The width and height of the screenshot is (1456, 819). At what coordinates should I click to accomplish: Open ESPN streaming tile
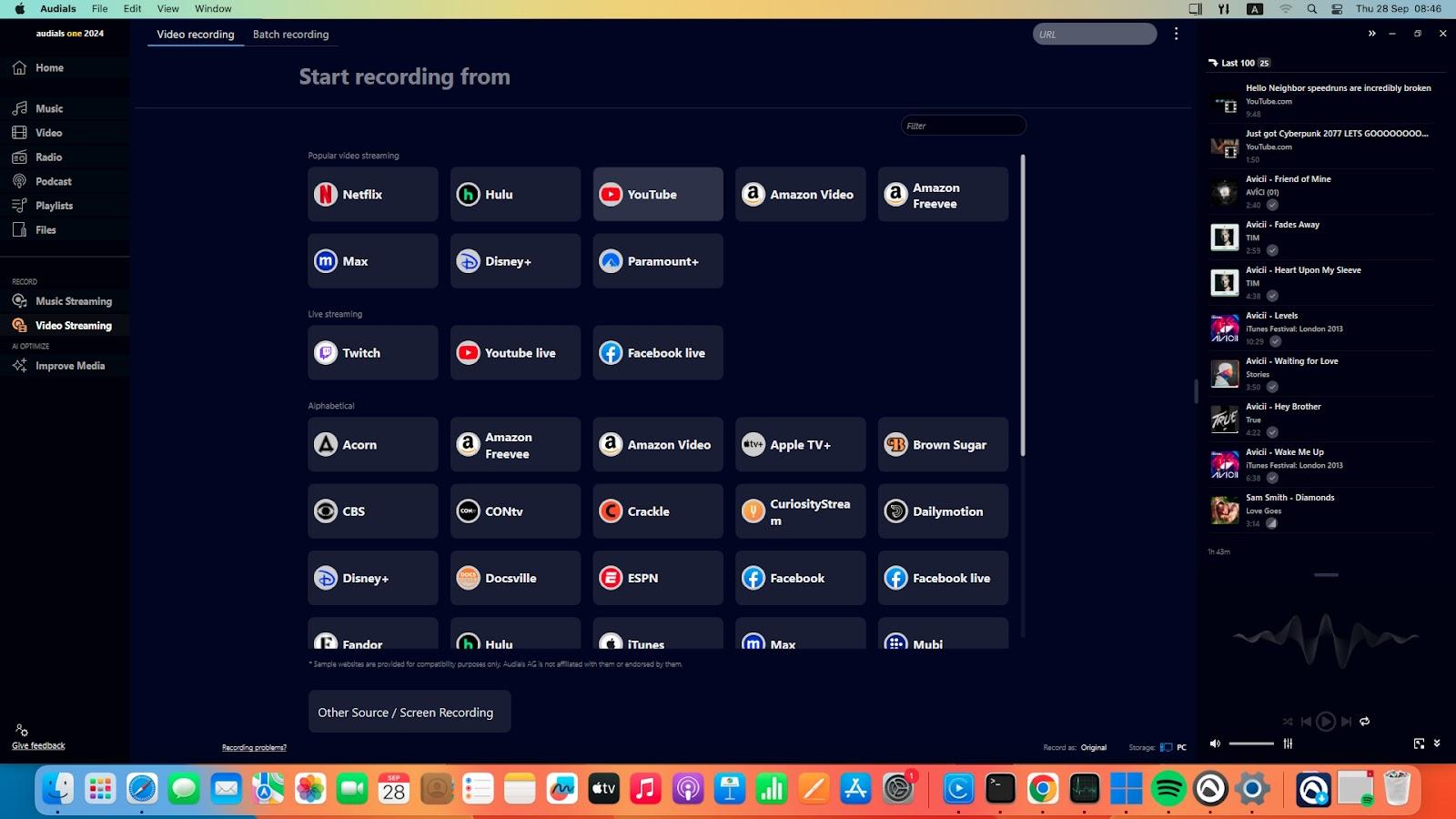[658, 578]
